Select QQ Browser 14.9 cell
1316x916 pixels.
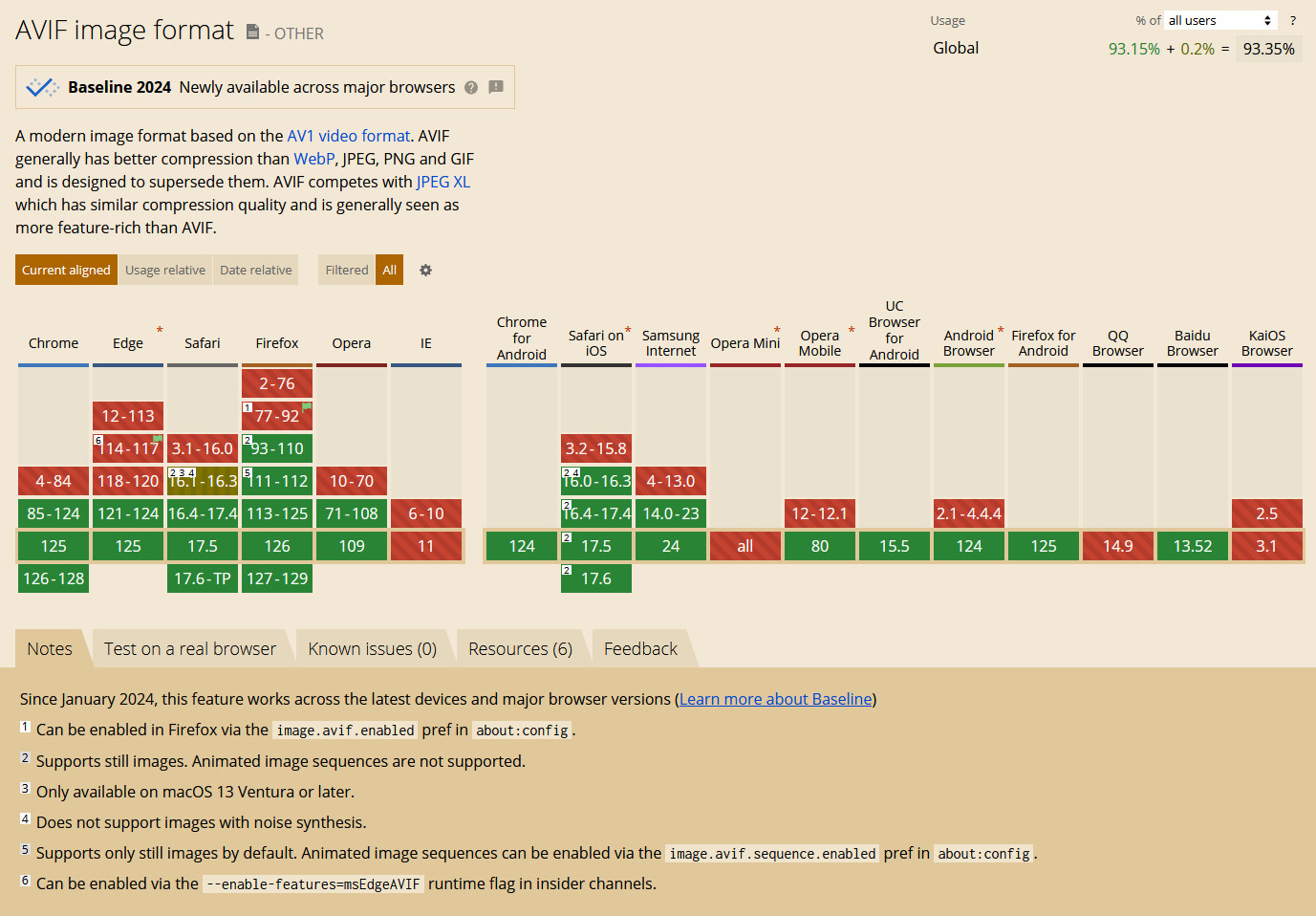coord(1118,546)
